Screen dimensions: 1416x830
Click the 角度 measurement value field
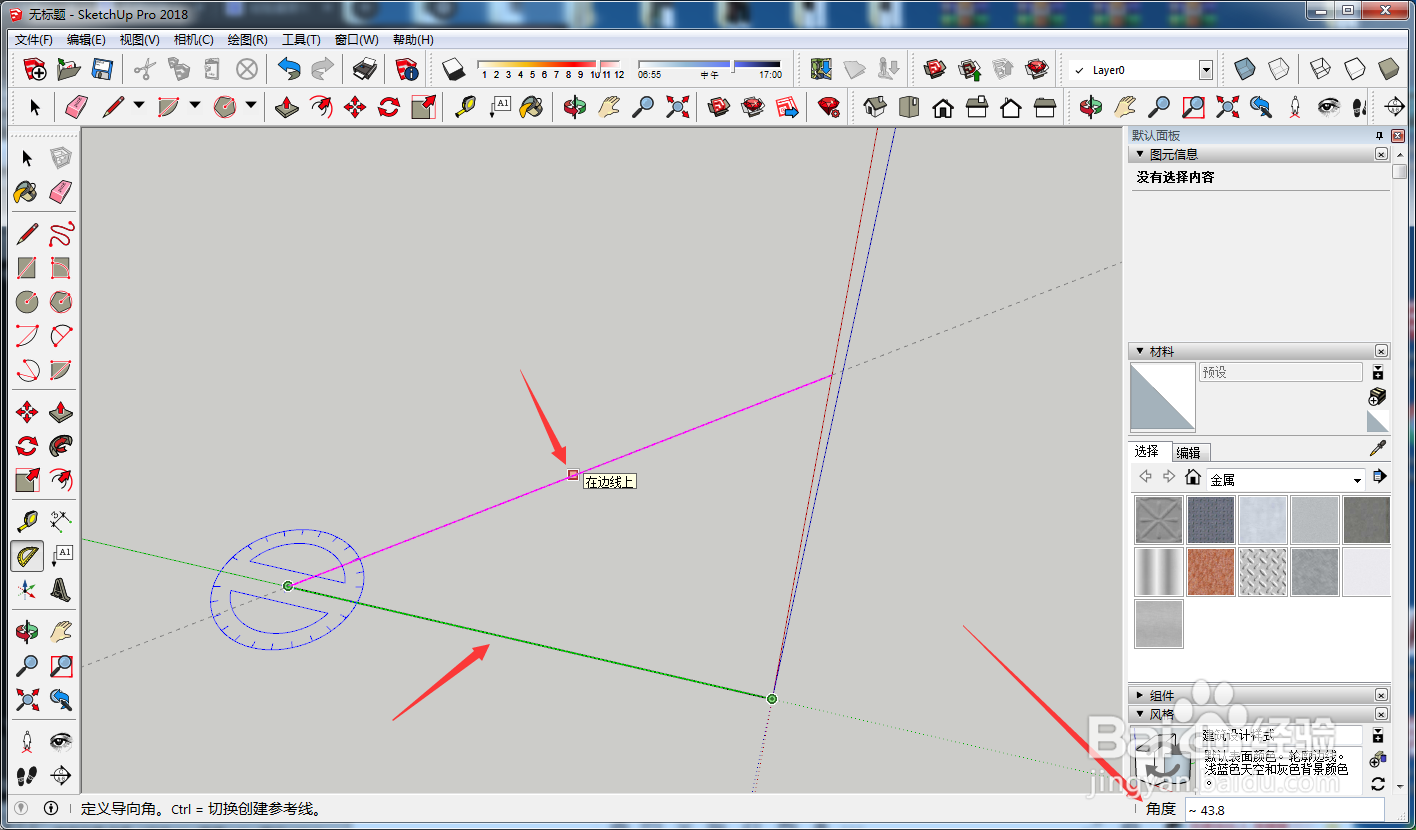(1285, 809)
